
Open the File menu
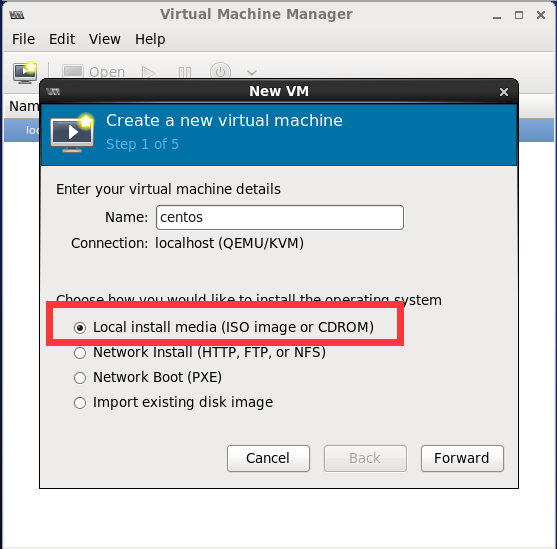pyautogui.click(x=23, y=39)
